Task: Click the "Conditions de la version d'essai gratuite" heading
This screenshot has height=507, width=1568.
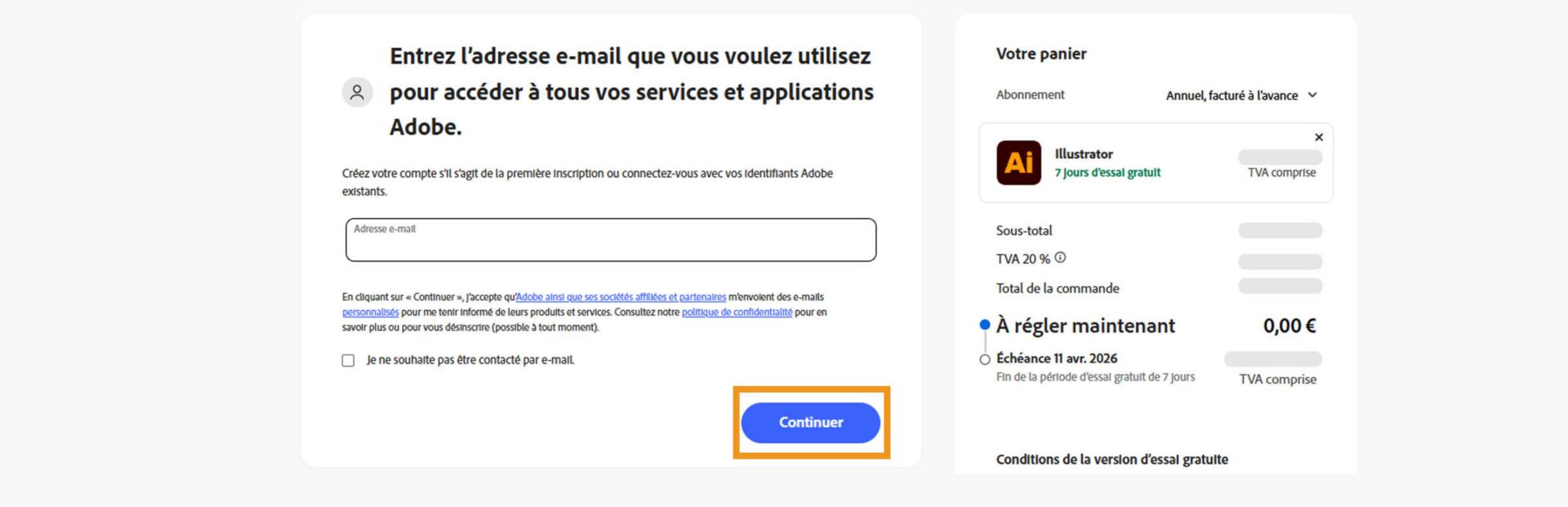Action: pos(1111,459)
